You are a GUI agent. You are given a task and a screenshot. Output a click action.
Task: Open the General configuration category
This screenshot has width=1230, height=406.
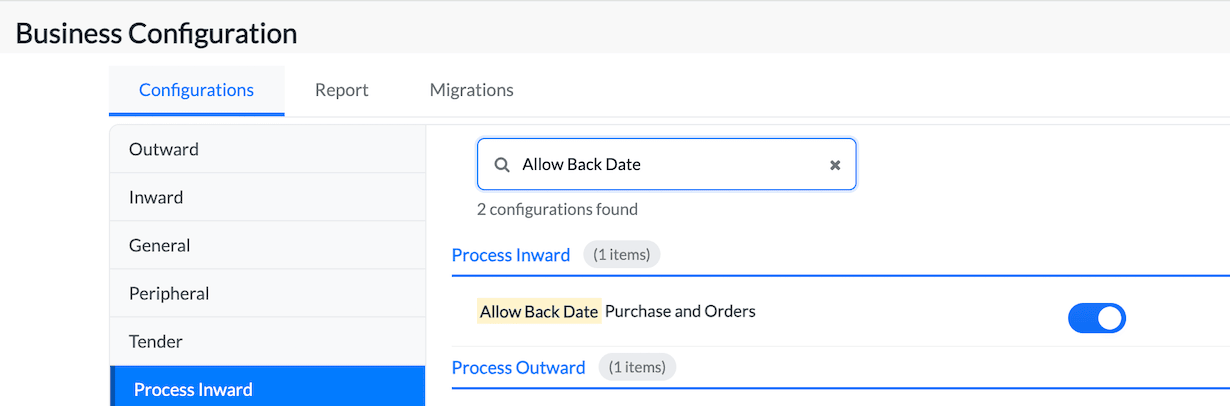point(160,245)
